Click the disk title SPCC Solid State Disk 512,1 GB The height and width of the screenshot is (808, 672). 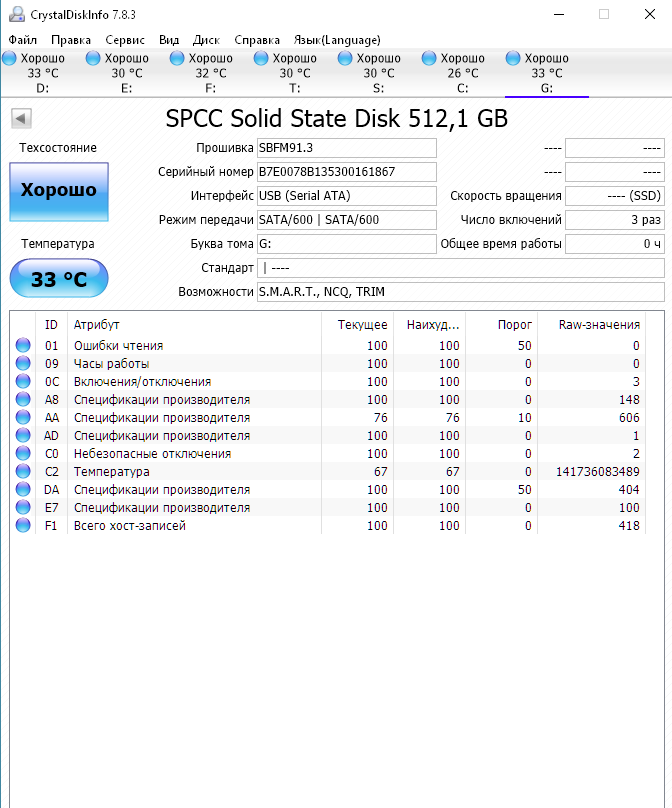click(337, 119)
